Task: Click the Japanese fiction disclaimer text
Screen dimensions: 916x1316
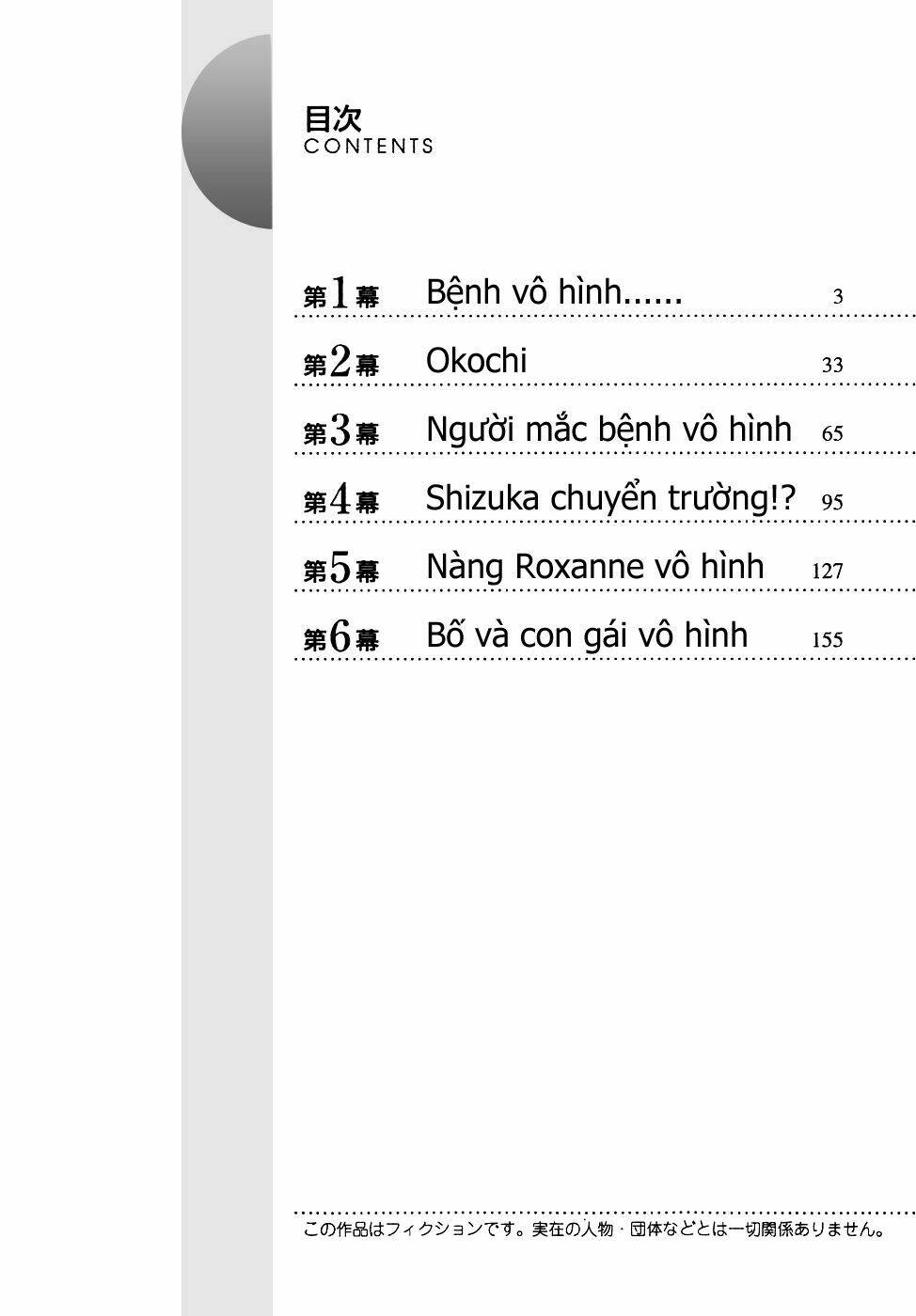Action: pyautogui.click(x=593, y=1230)
